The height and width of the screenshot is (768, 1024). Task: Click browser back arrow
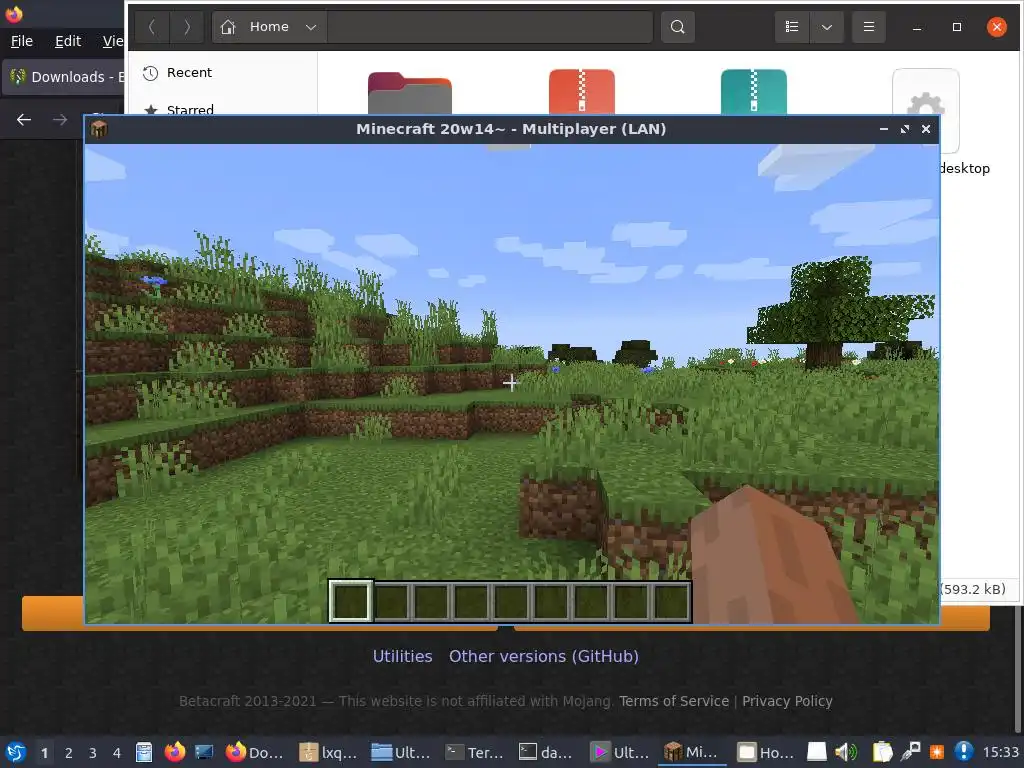(24, 120)
